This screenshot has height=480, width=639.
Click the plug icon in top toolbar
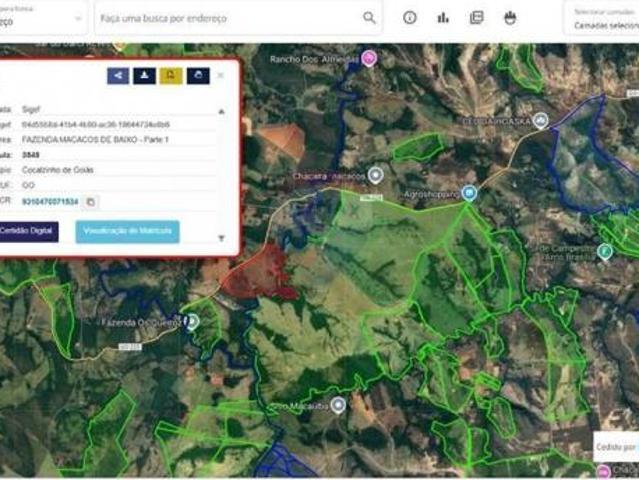coord(510,18)
